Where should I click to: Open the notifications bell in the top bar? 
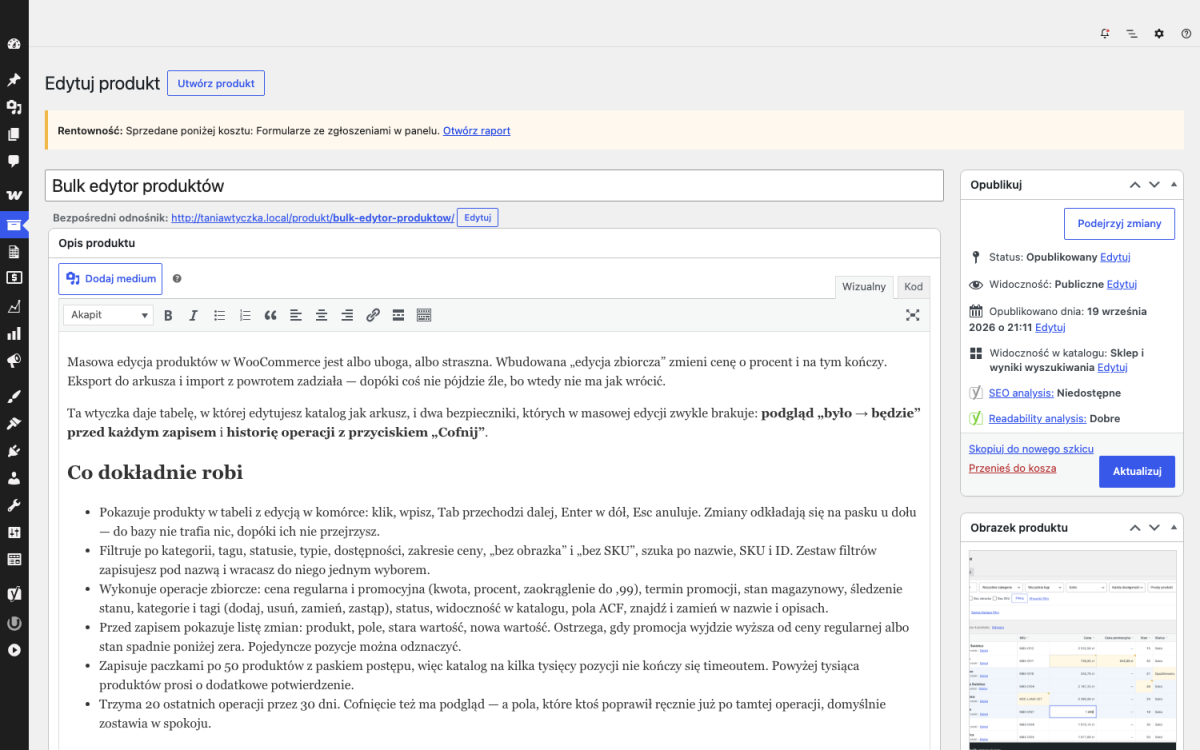click(x=1105, y=33)
